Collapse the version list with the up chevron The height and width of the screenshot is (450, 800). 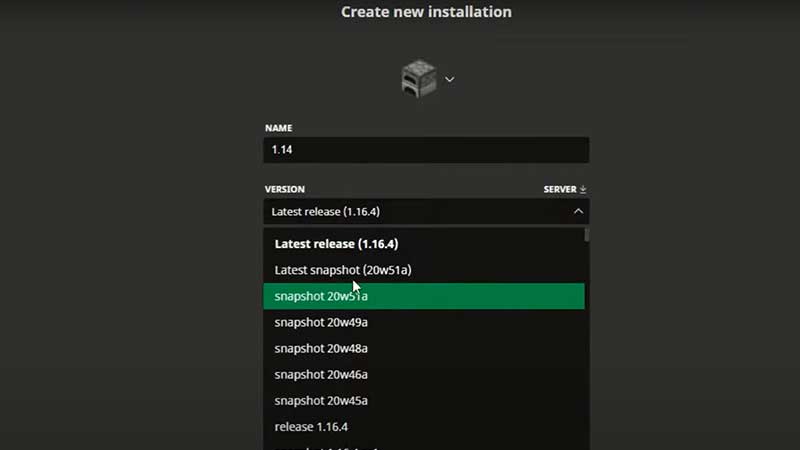tap(578, 211)
